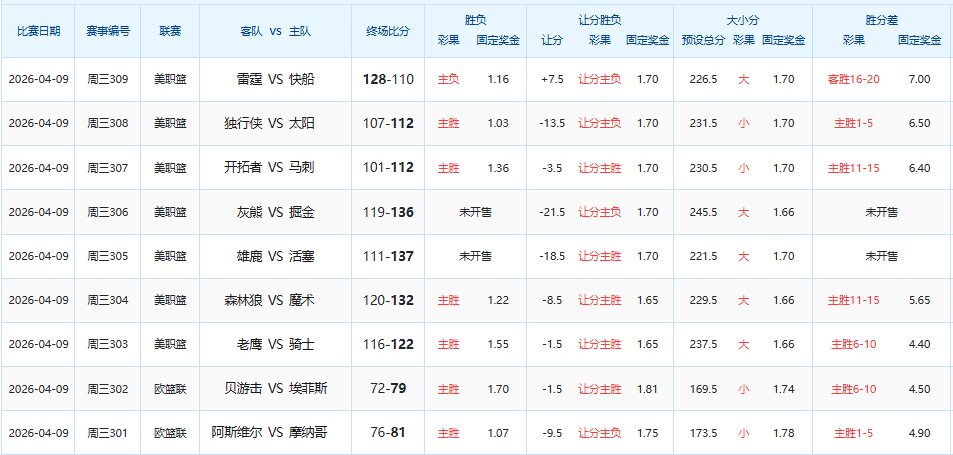Select the 终场比分 column header
953x455 pixels.
tap(388, 31)
